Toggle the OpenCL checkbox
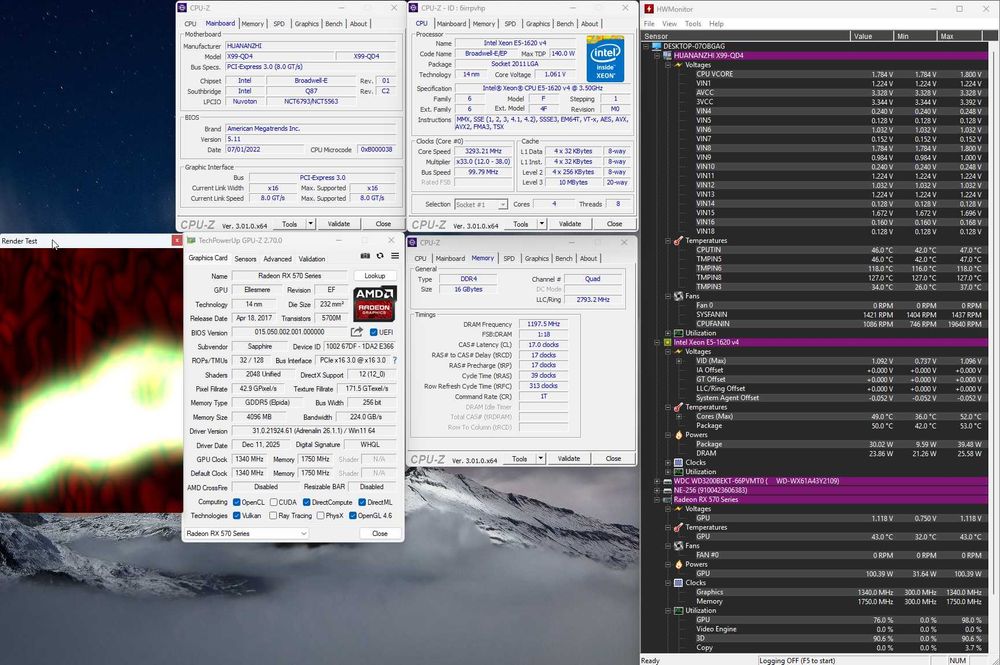 [237, 502]
